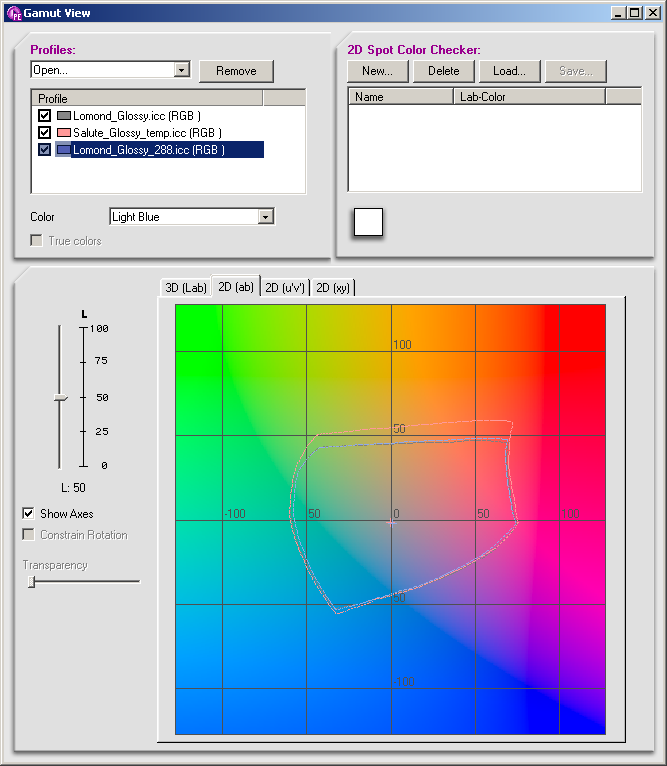Click gray color swatch of Lomond_Glossy.icc
The width and height of the screenshot is (667, 766).
(x=64, y=116)
